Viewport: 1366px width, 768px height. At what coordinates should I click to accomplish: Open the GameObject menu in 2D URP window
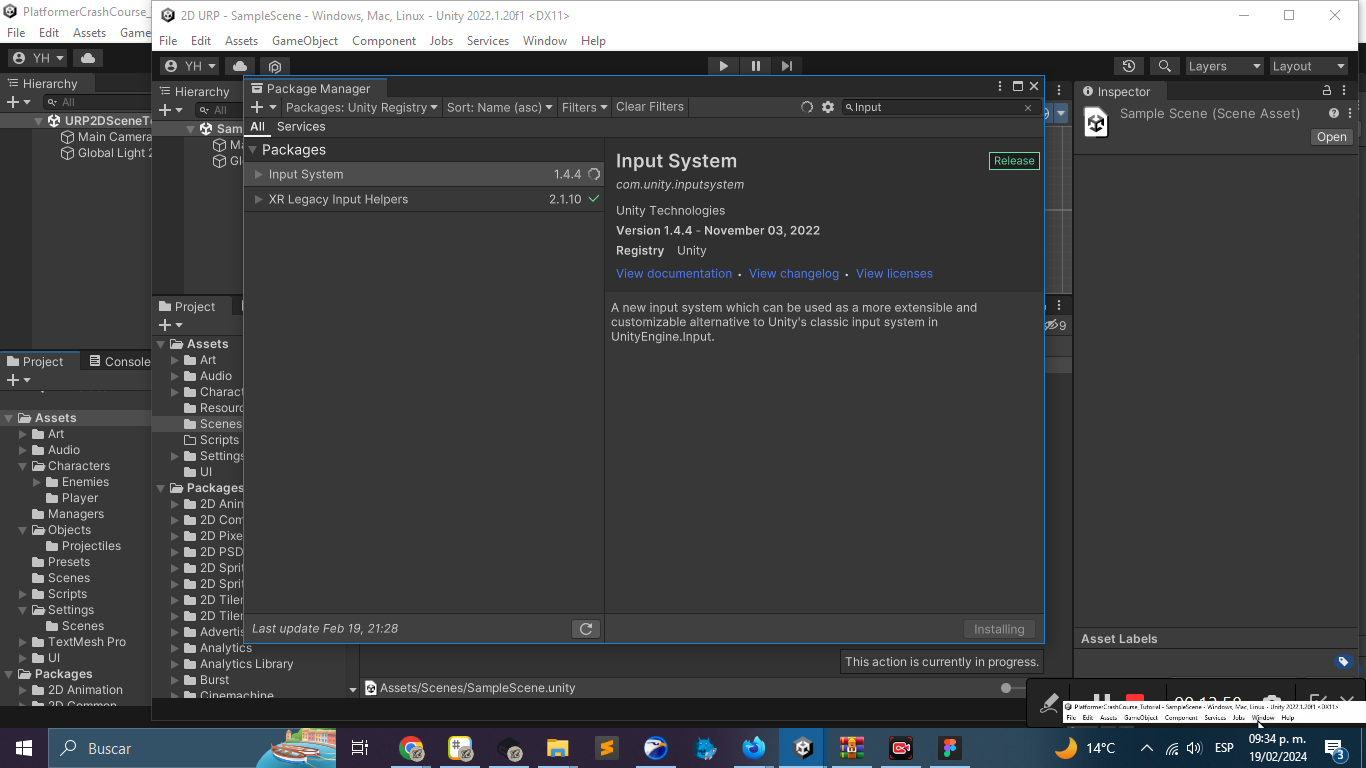click(x=305, y=41)
